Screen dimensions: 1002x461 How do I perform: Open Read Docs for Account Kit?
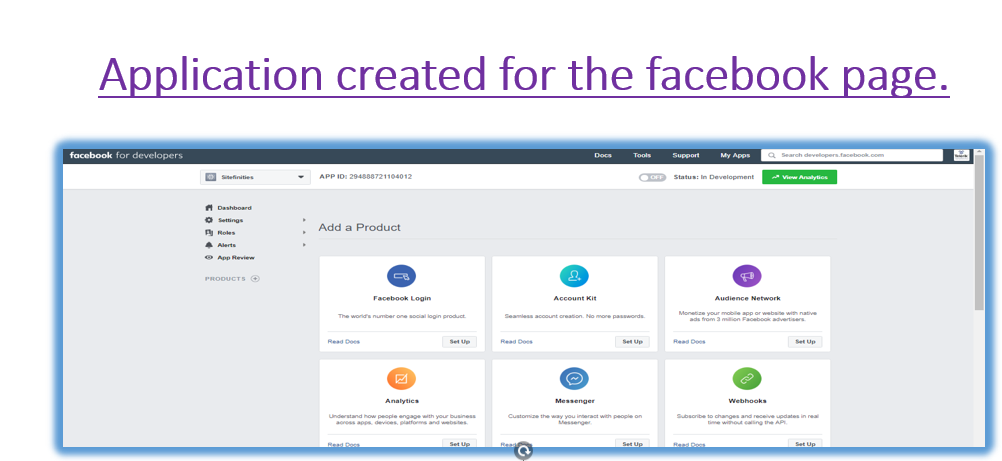point(516,341)
